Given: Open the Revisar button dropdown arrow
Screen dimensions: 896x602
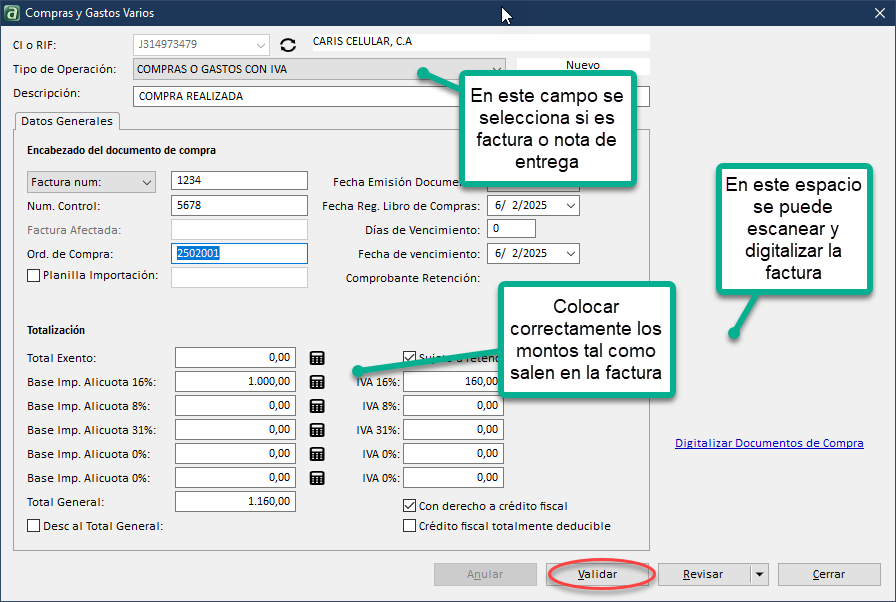Looking at the screenshot, I should point(758,575).
